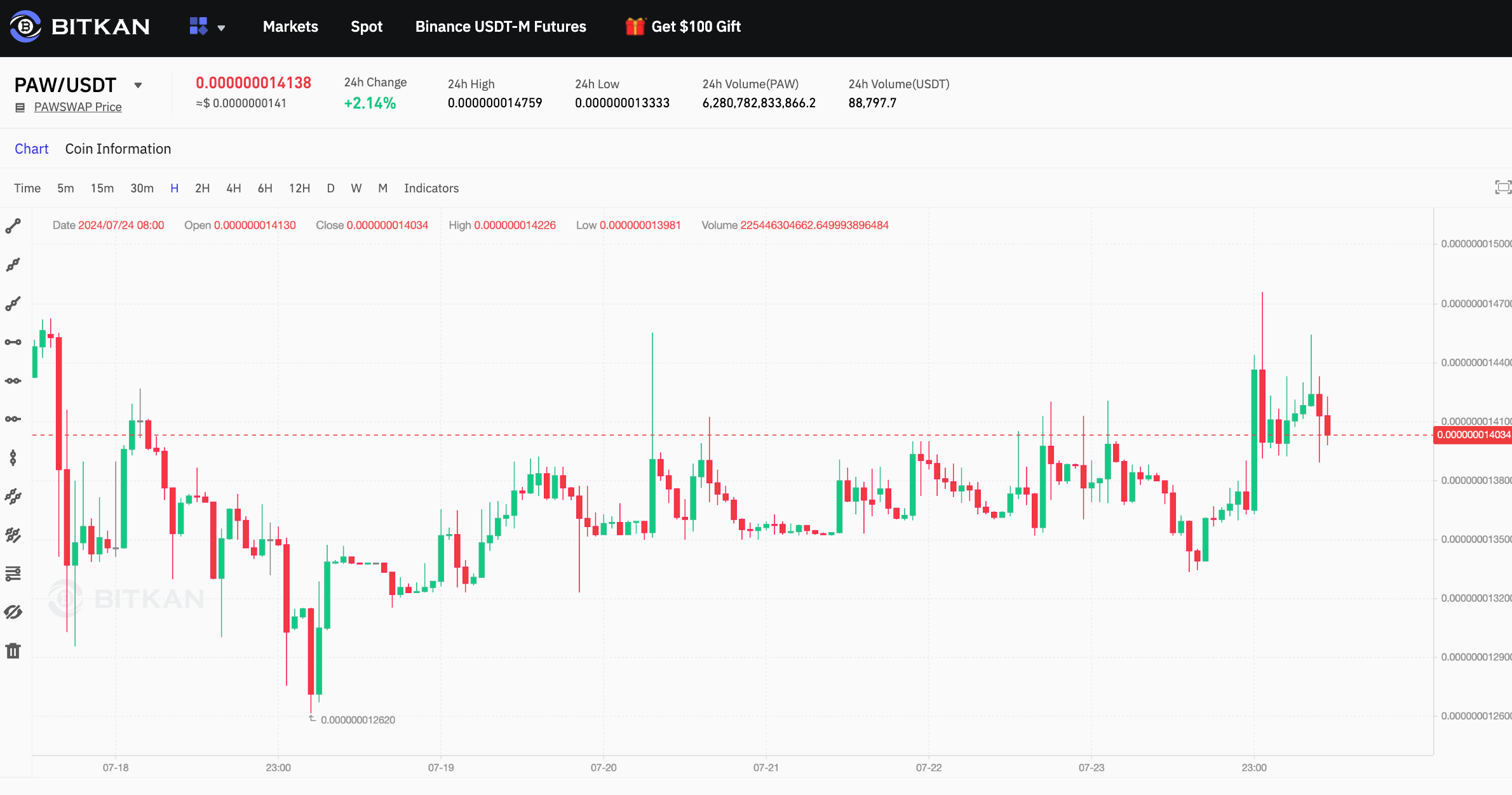Open the Time interval dropdown
The width and height of the screenshot is (1512, 795).
27,188
